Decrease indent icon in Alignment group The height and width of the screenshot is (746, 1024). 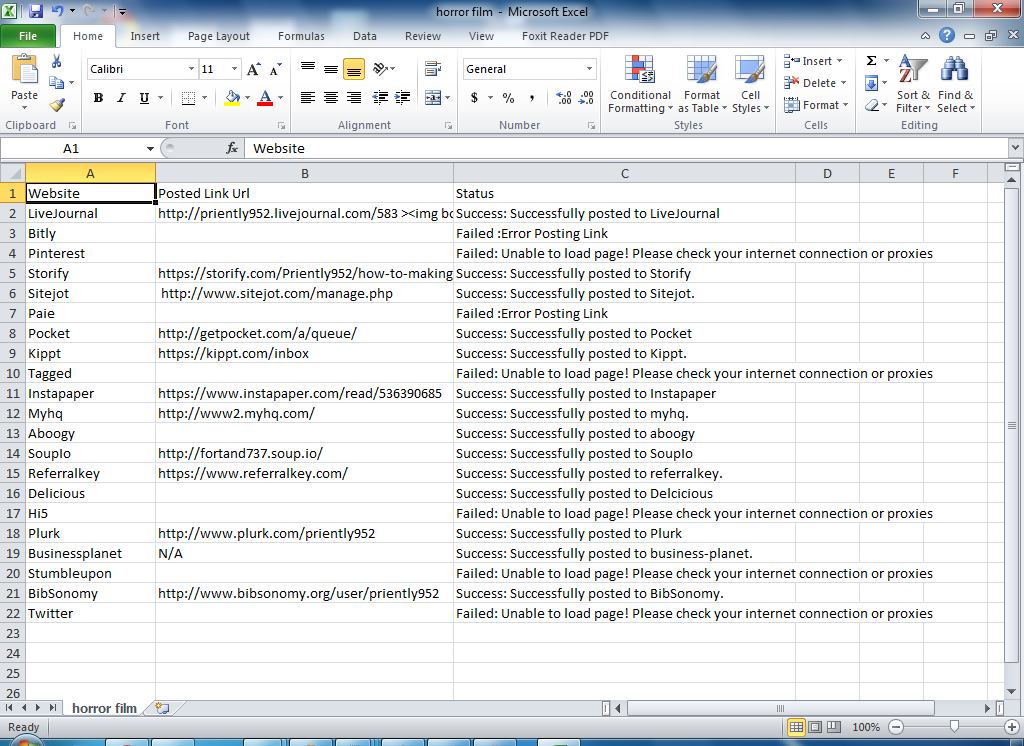(380, 97)
